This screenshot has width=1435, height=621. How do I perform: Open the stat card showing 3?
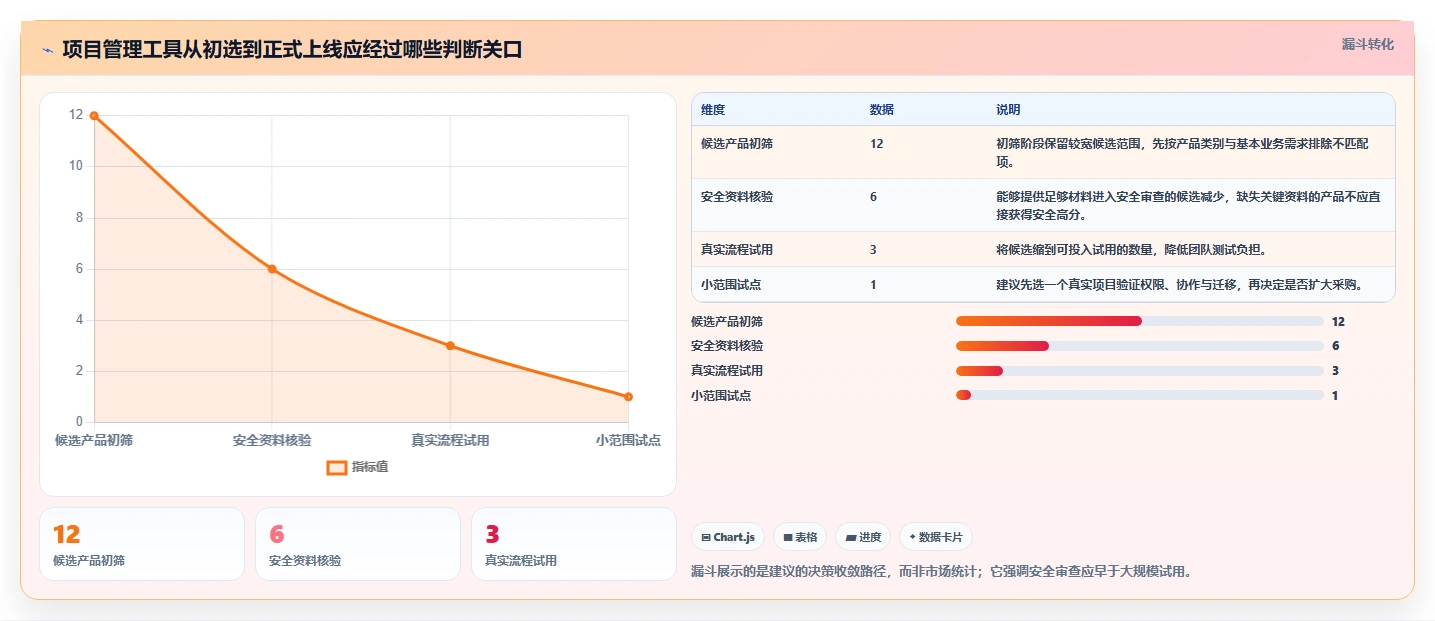pyautogui.click(x=574, y=544)
